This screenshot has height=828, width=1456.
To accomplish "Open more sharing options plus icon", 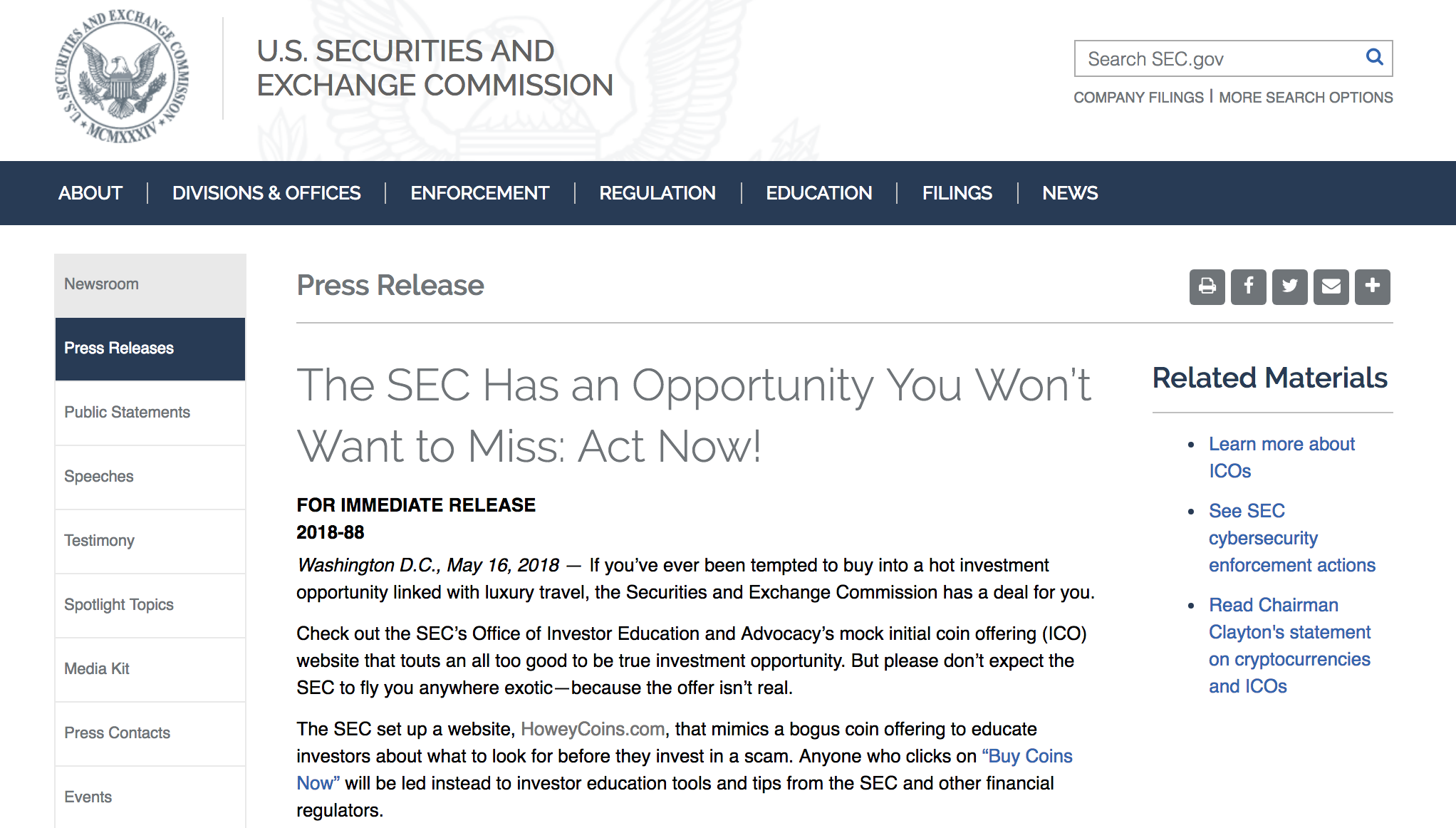I will coord(1372,286).
